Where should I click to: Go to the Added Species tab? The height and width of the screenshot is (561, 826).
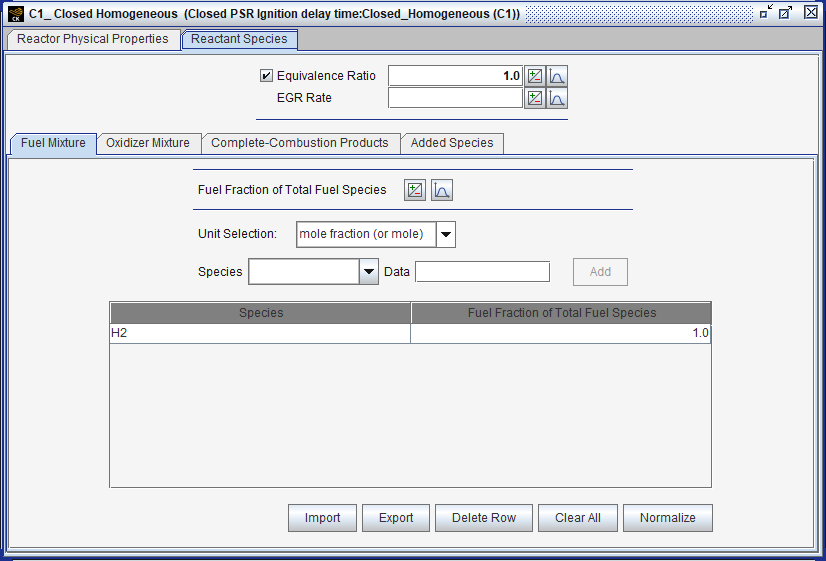pyautogui.click(x=452, y=143)
